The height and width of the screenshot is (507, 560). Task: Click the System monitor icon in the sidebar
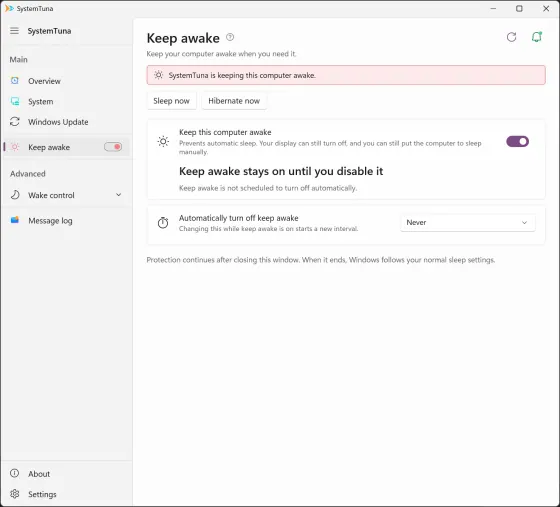click(x=15, y=101)
